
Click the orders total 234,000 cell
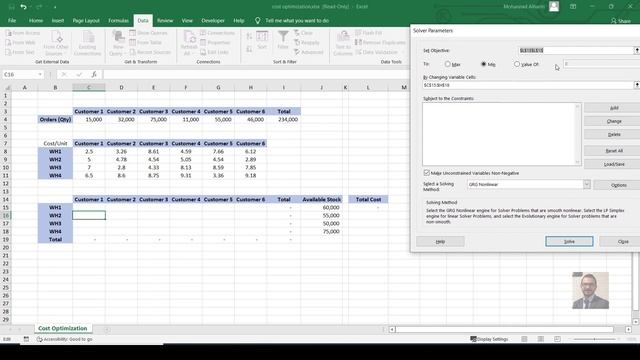click(x=284, y=120)
